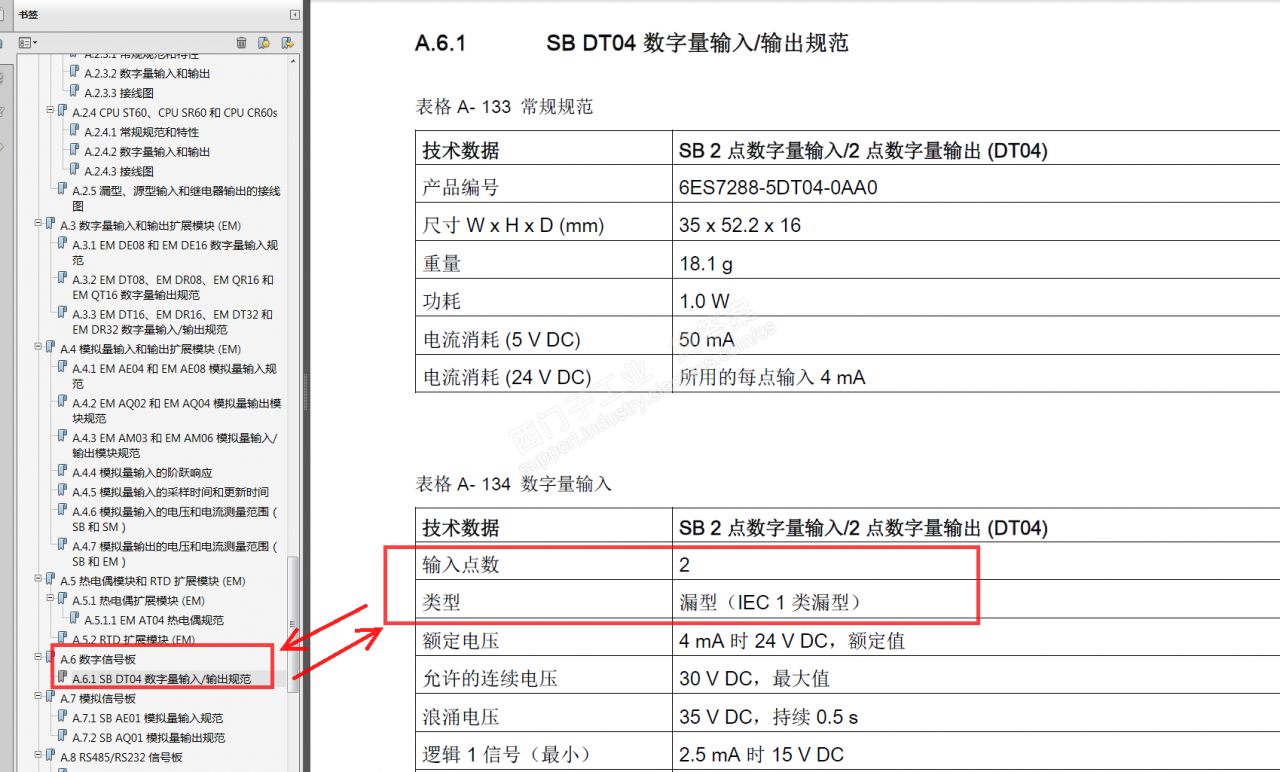Click the bookmark icon beside A.2.4.3 接线图
Image resolution: width=1280 pixels, height=772 pixels.
pyautogui.click(x=75, y=171)
